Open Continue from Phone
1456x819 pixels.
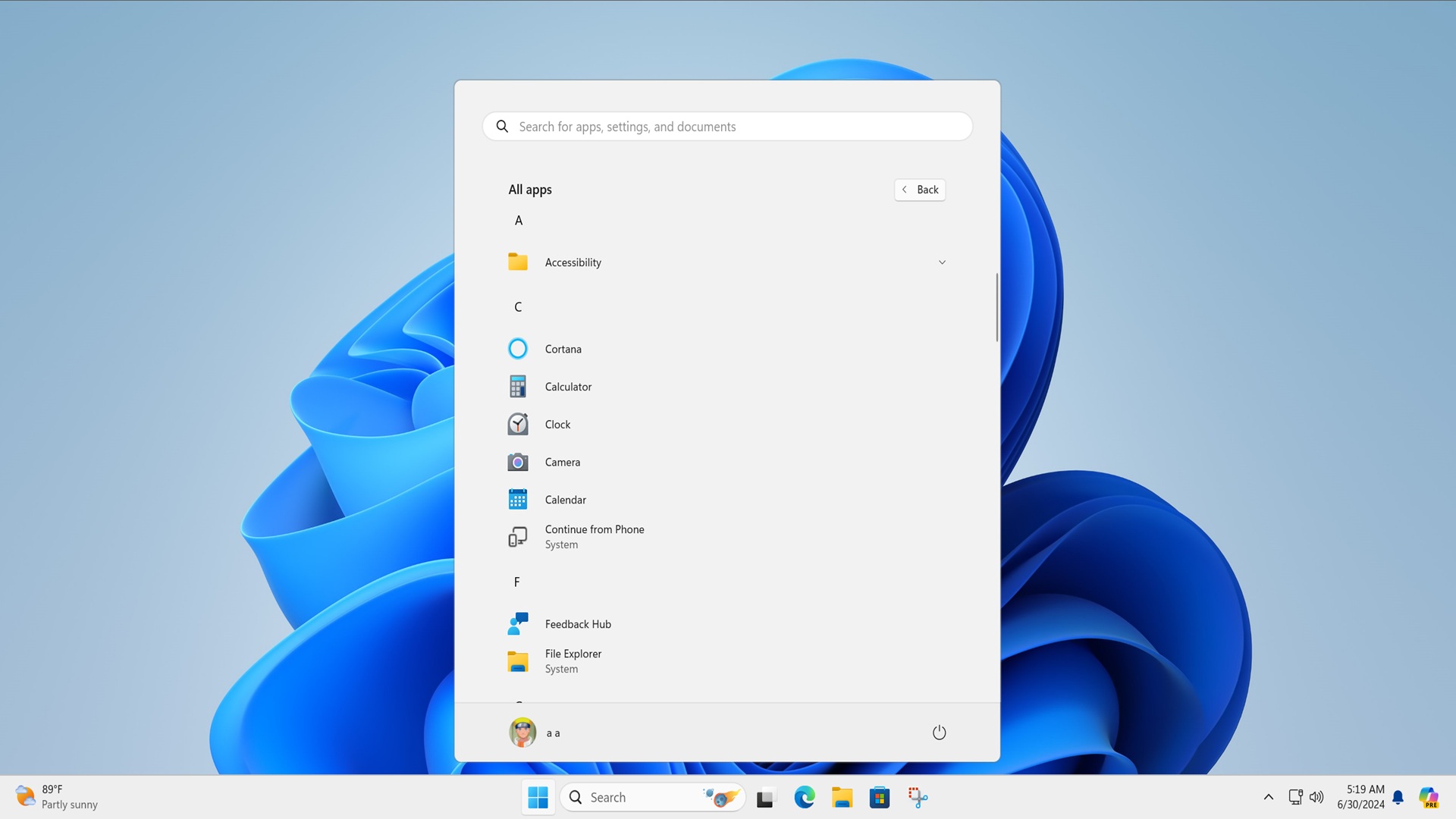click(x=595, y=536)
